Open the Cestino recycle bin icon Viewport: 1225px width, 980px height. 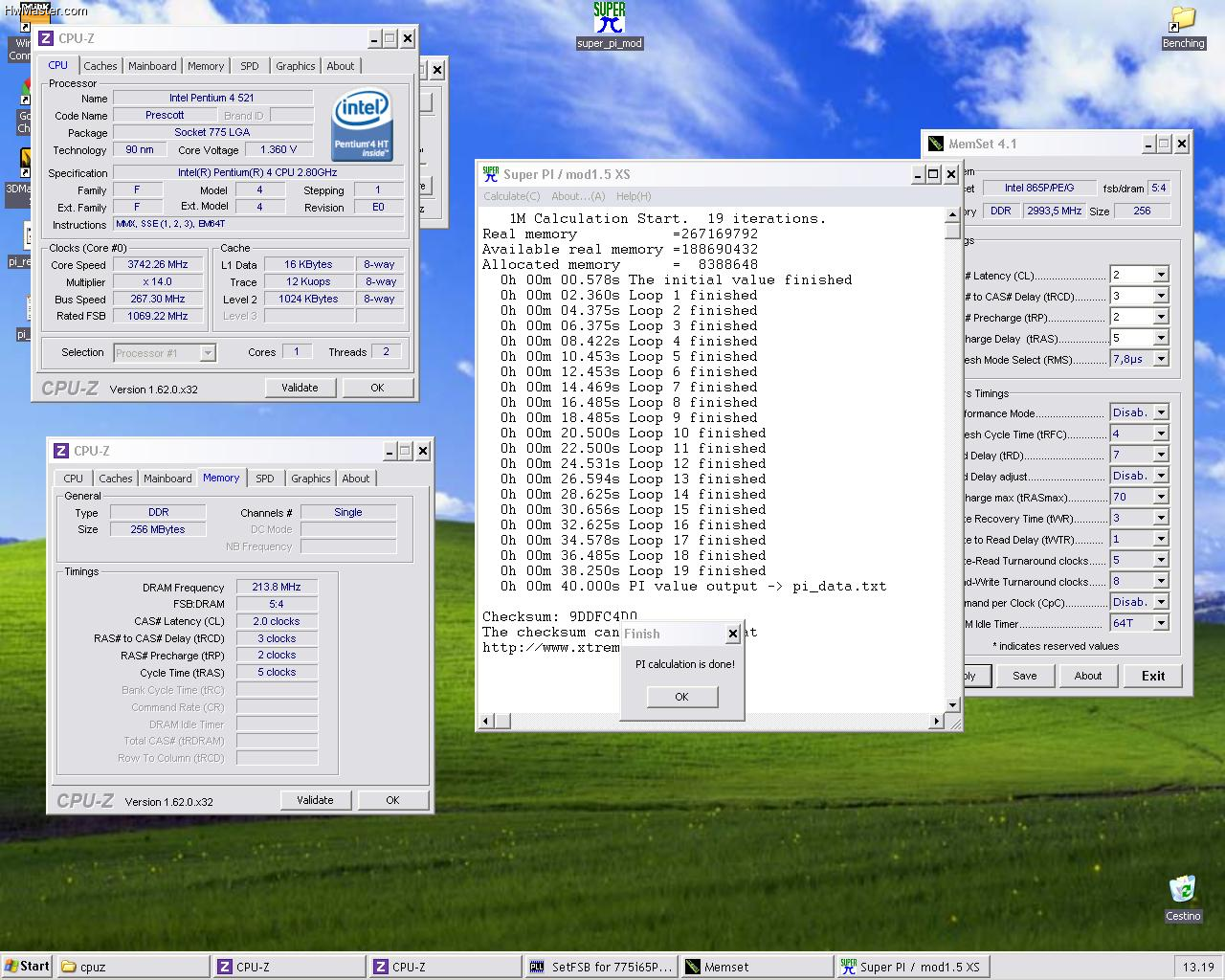point(1182,898)
